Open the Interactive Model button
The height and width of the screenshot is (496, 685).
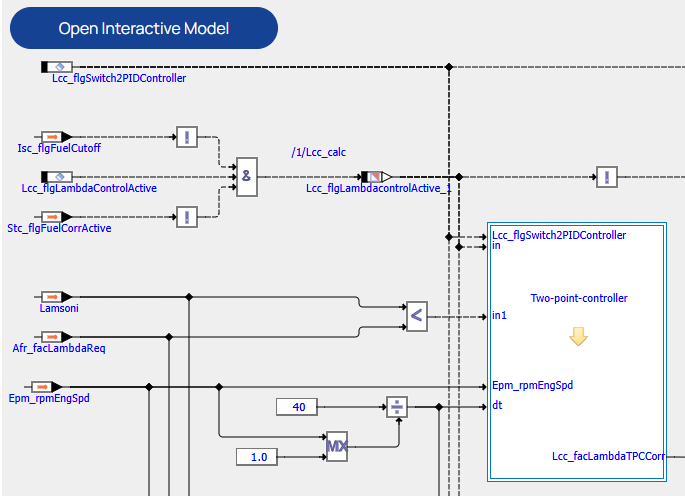point(144,28)
